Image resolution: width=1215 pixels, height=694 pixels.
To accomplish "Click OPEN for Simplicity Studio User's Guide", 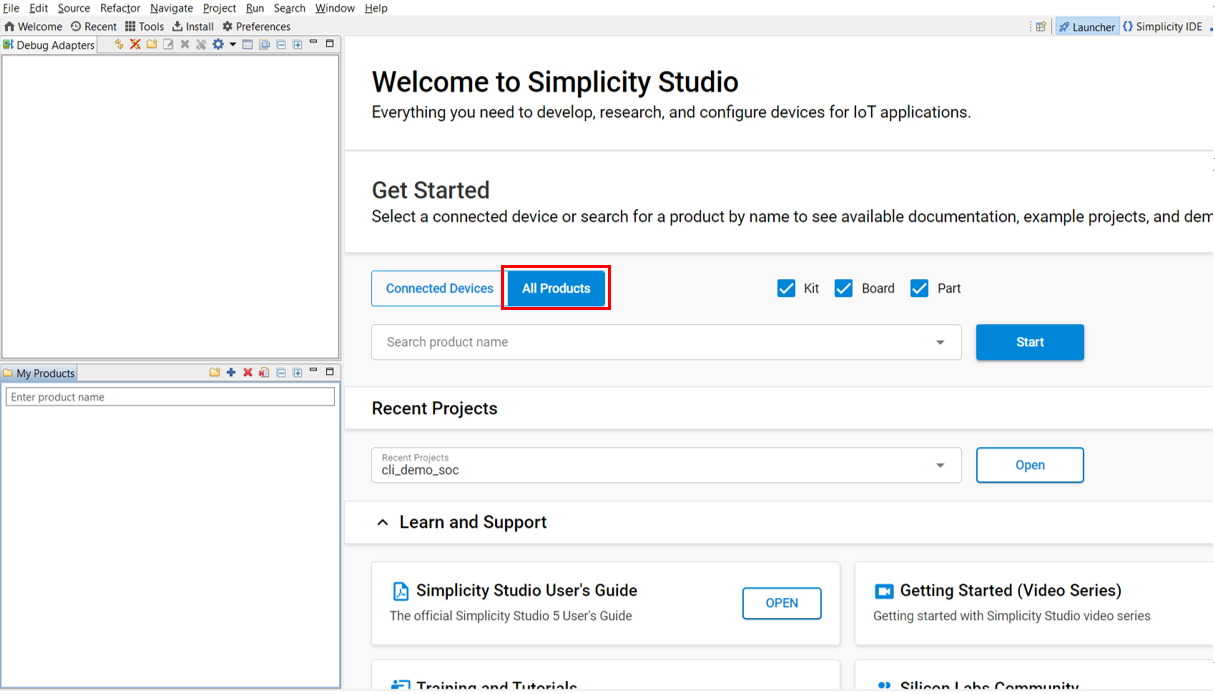I will click(x=781, y=604).
